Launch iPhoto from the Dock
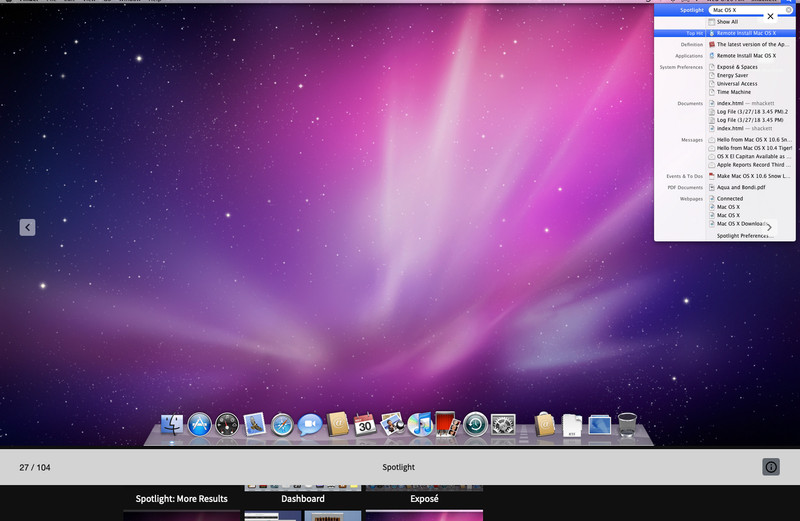Viewport: 800px width, 521px height. click(x=392, y=424)
